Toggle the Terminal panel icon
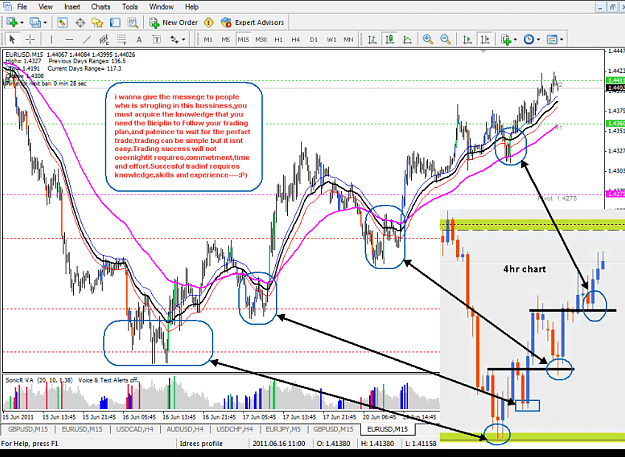 point(115,23)
